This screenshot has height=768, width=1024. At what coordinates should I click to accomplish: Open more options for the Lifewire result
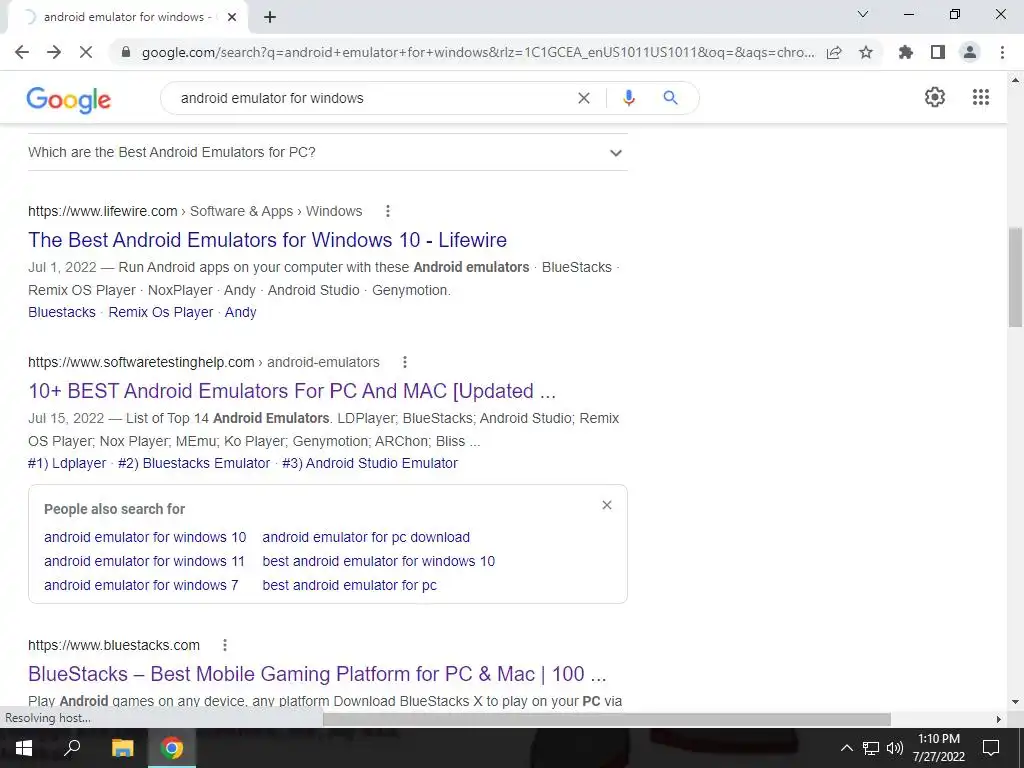click(387, 211)
